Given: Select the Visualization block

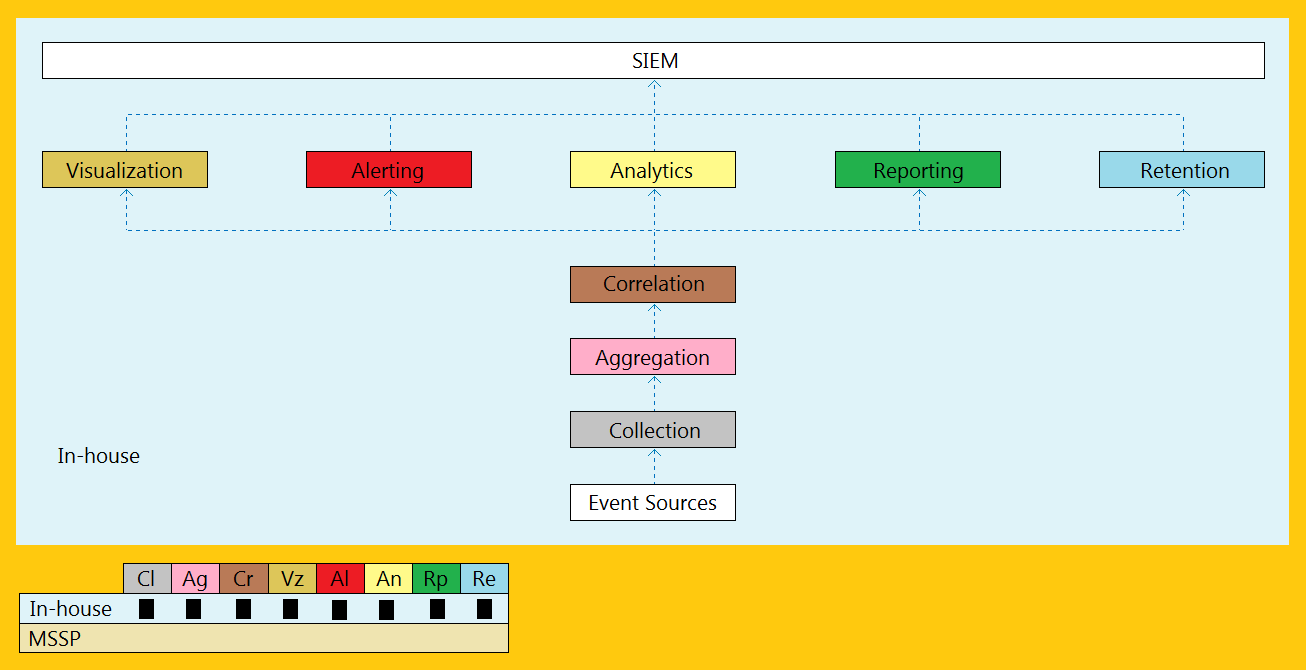Looking at the screenshot, I should (125, 170).
